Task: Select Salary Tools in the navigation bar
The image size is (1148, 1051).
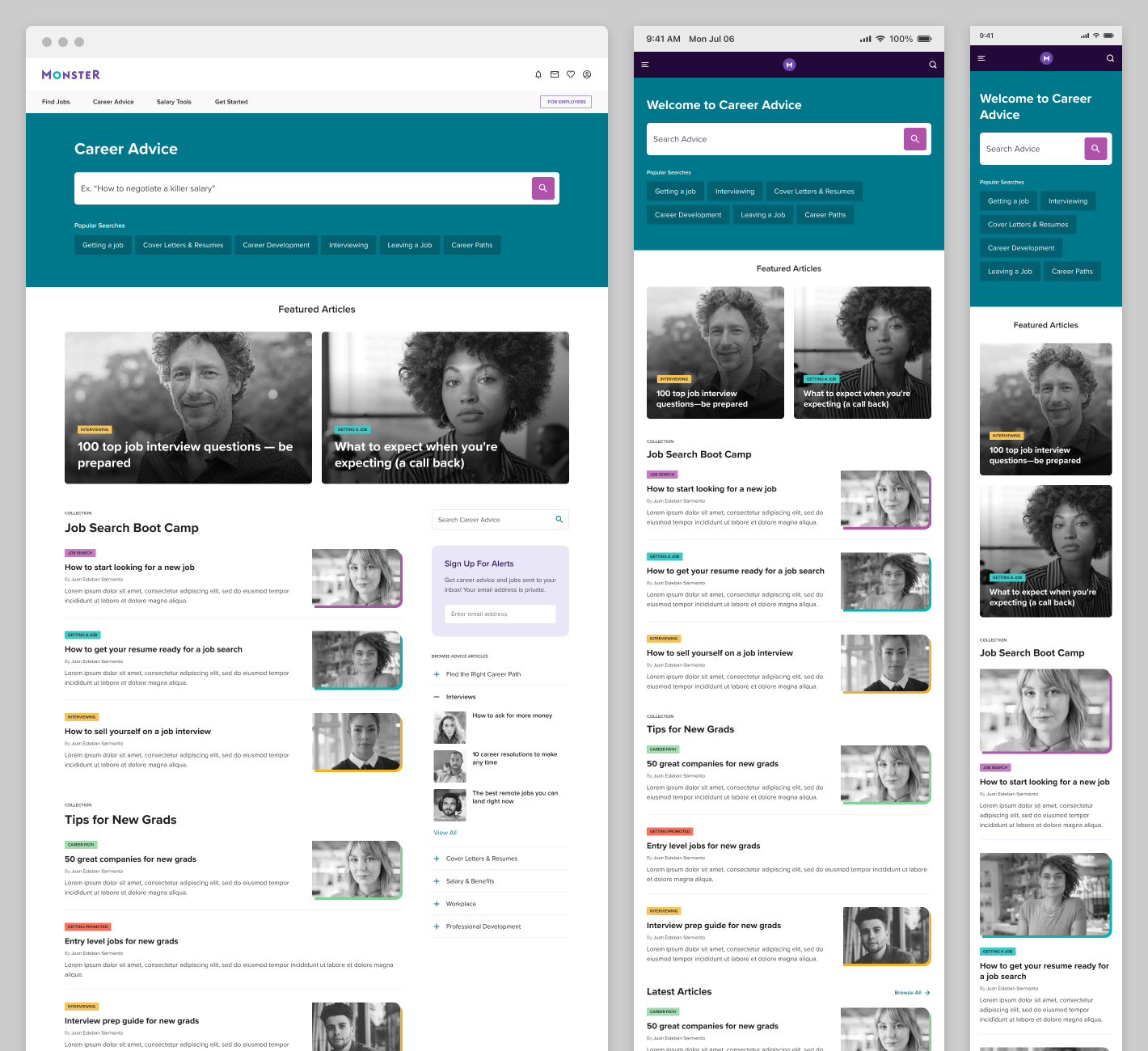Action: (174, 102)
